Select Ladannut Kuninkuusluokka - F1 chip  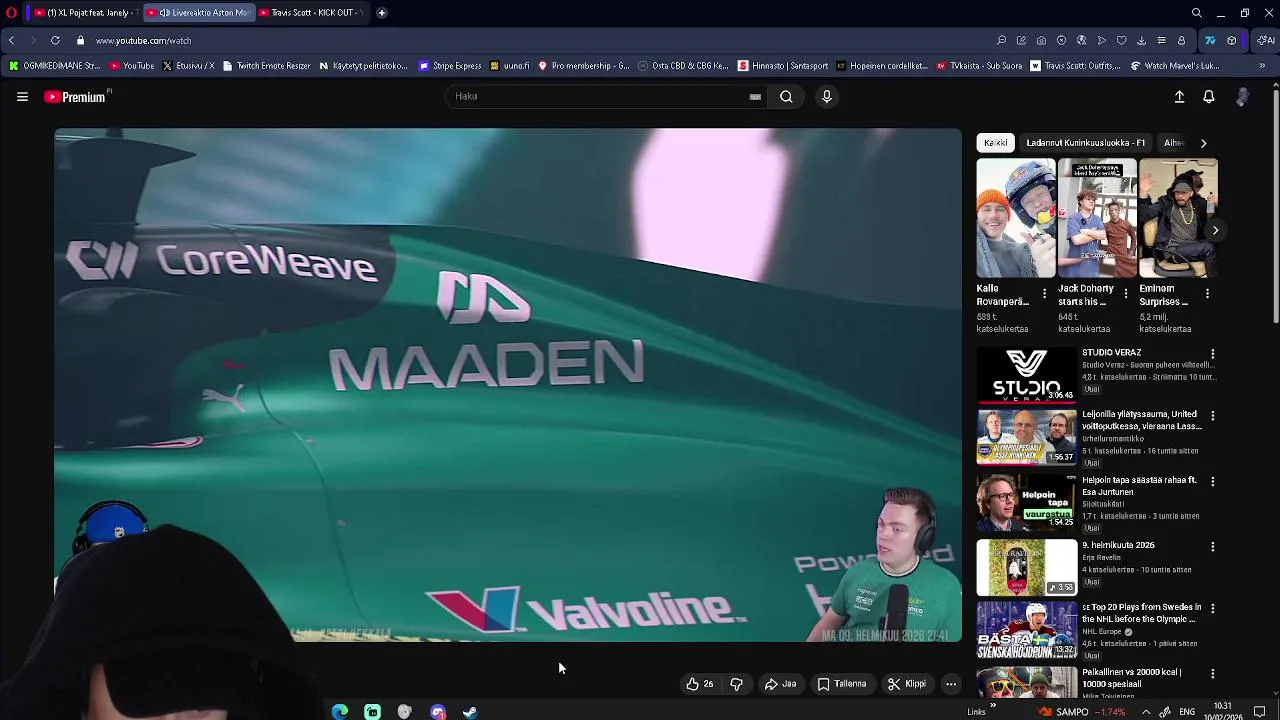tap(1085, 143)
